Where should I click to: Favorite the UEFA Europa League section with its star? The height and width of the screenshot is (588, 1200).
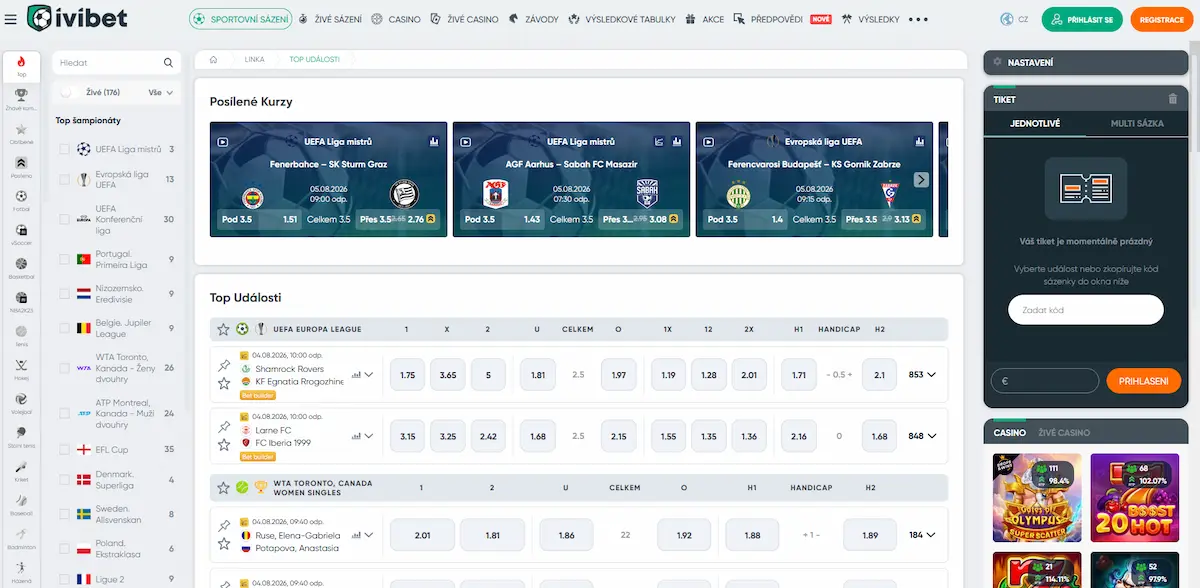coord(223,329)
